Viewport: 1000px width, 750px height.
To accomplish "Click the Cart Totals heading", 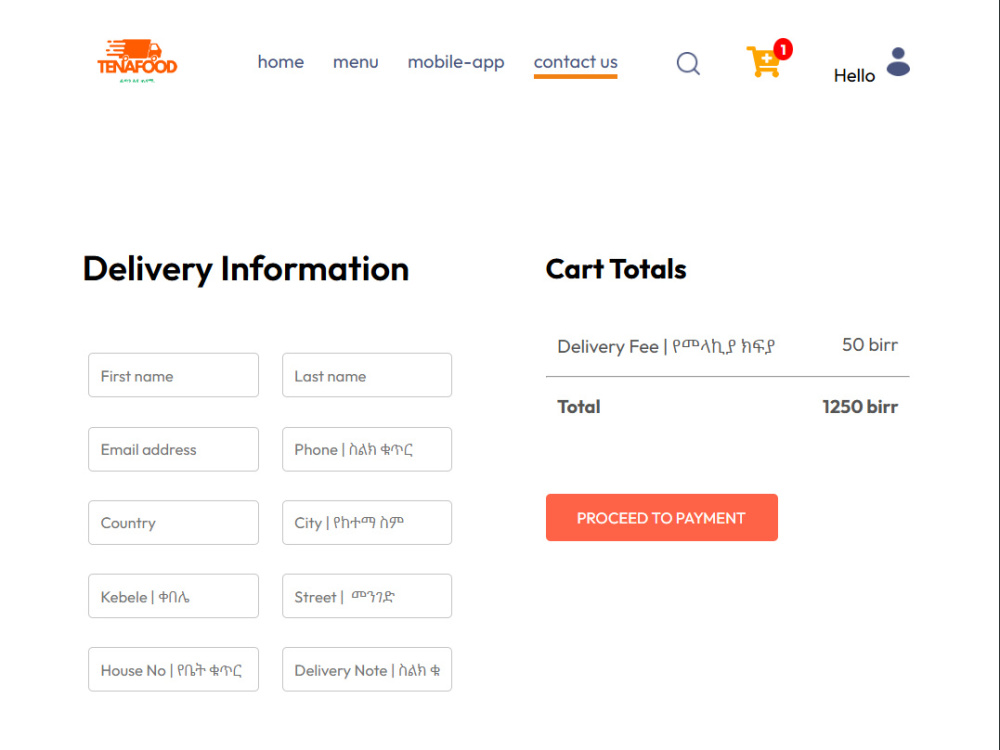I will click(x=616, y=268).
